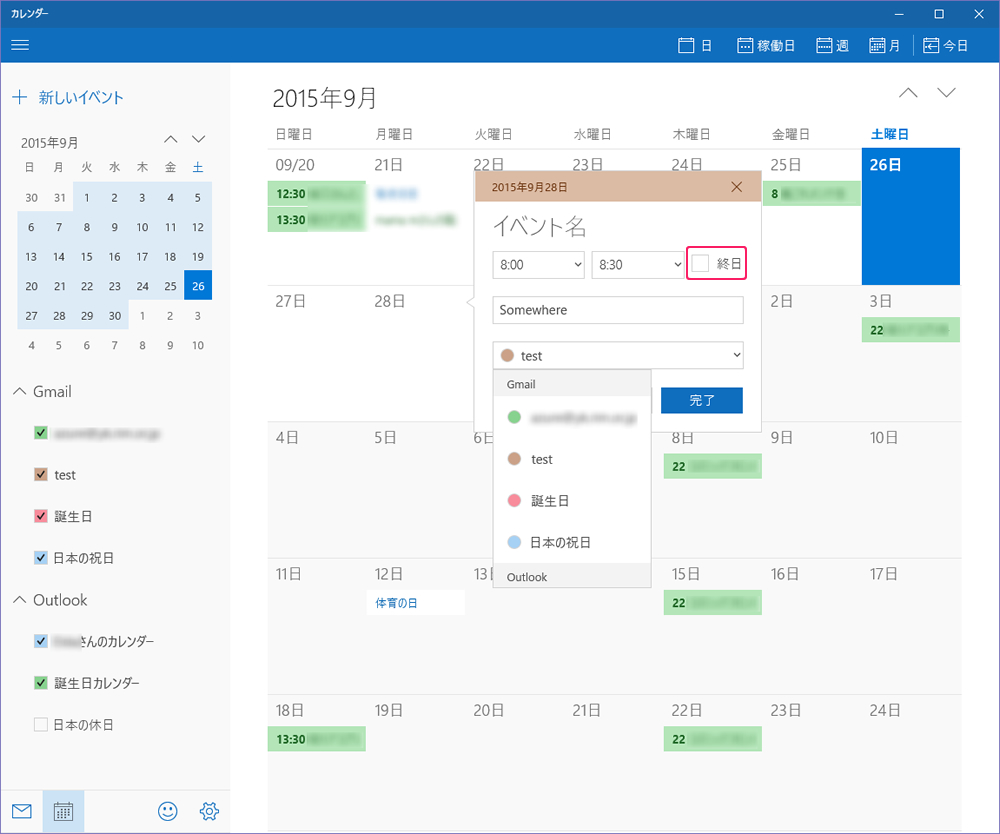The height and width of the screenshot is (834, 1000).
Task: Switch to Month view (月)
Action: pyautogui.click(x=885, y=45)
